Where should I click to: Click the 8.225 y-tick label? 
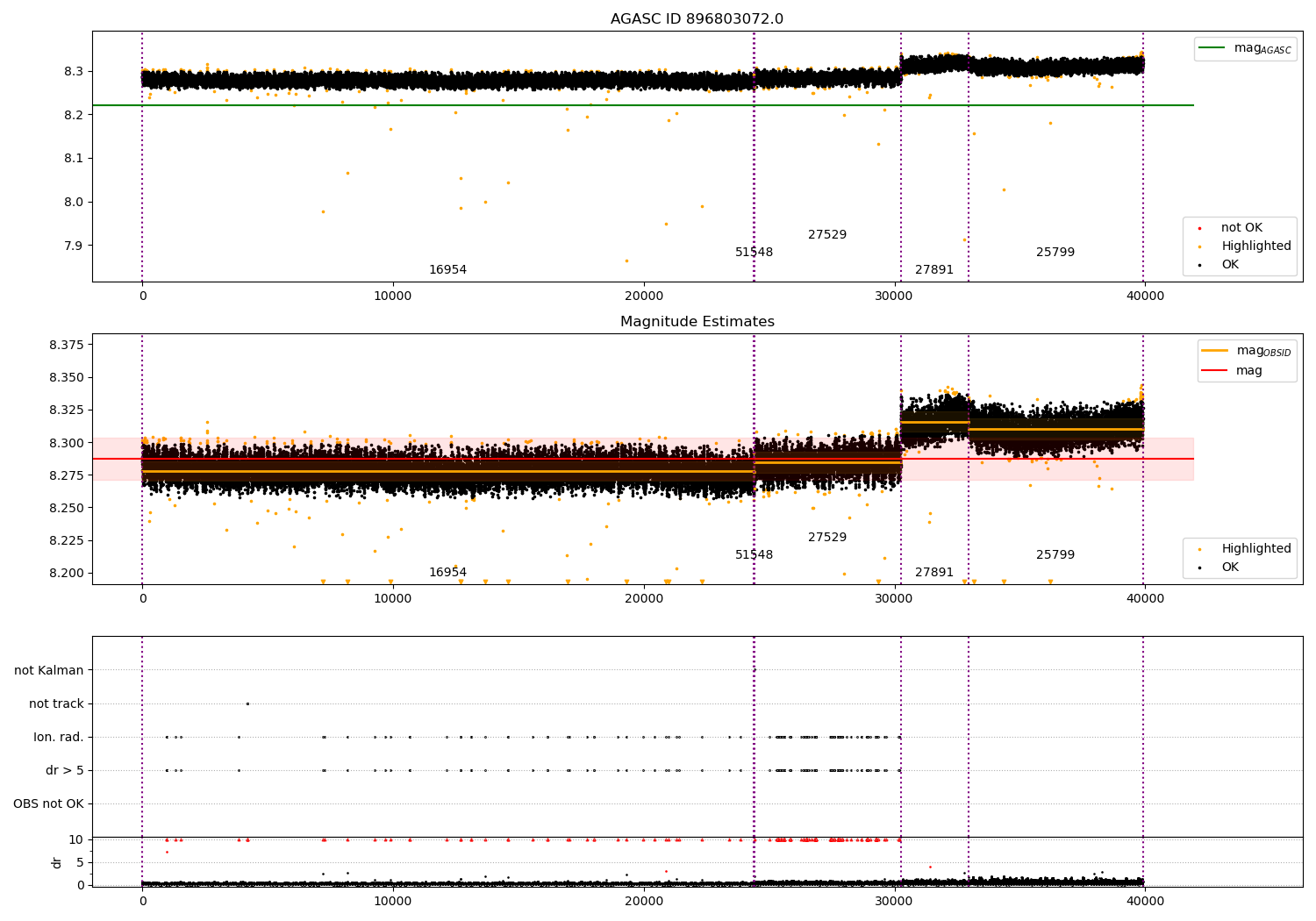(67, 540)
